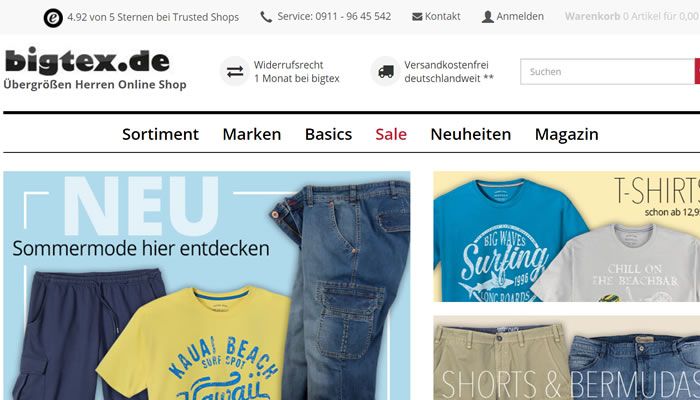Open the Magazin page
Viewport: 700px width, 400px height.
[567, 134]
